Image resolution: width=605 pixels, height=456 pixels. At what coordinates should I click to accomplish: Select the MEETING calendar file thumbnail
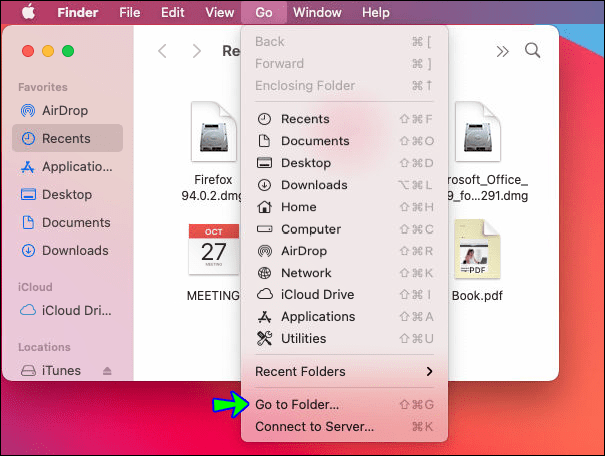214,249
